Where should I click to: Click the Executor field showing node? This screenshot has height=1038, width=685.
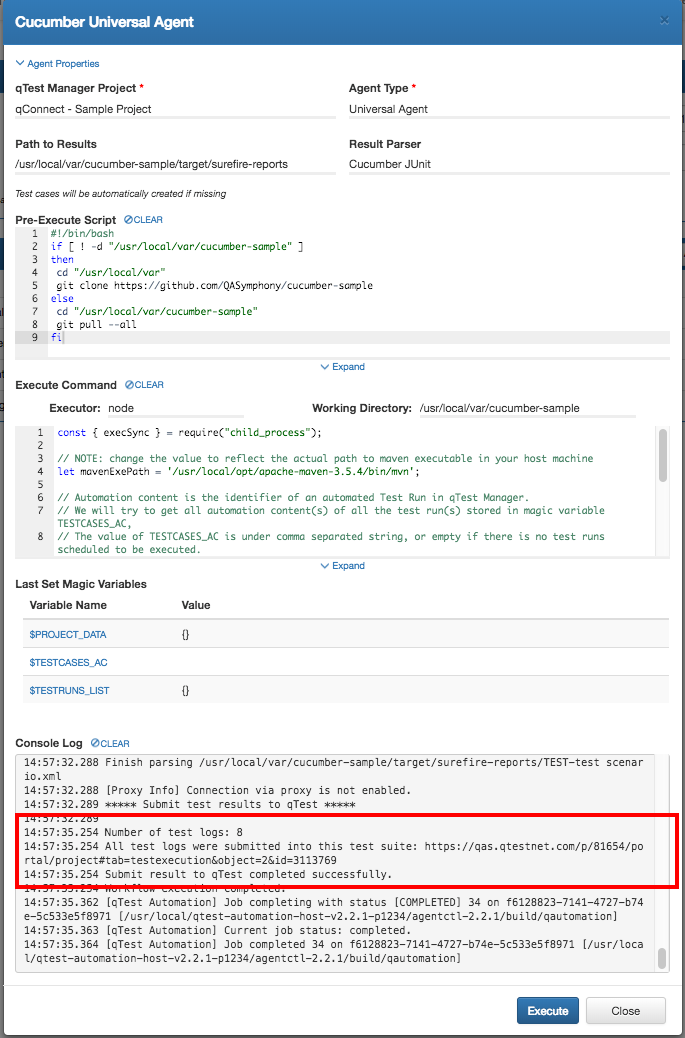[x=175, y=408]
